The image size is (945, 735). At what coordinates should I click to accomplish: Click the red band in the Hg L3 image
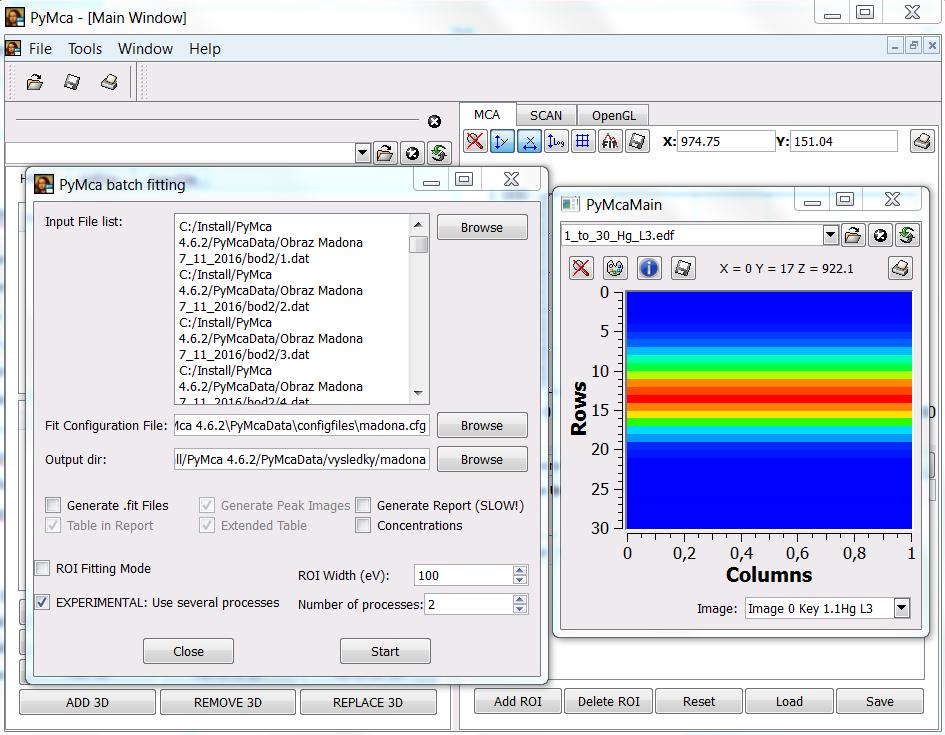pyautogui.click(x=769, y=398)
